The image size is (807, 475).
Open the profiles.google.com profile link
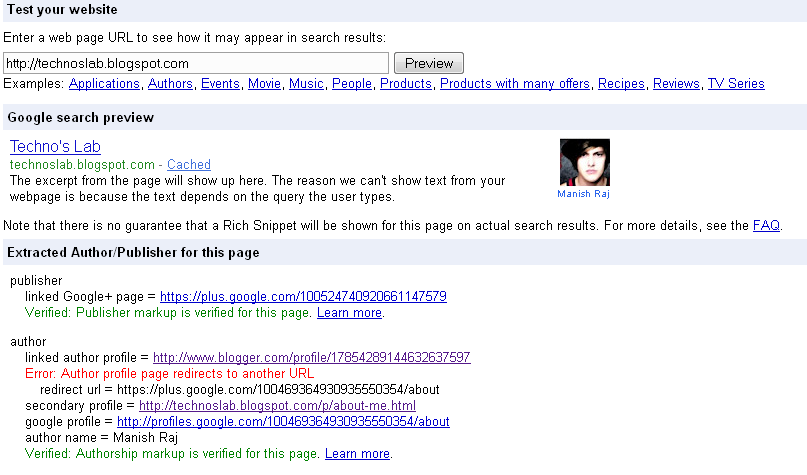[x=283, y=421]
